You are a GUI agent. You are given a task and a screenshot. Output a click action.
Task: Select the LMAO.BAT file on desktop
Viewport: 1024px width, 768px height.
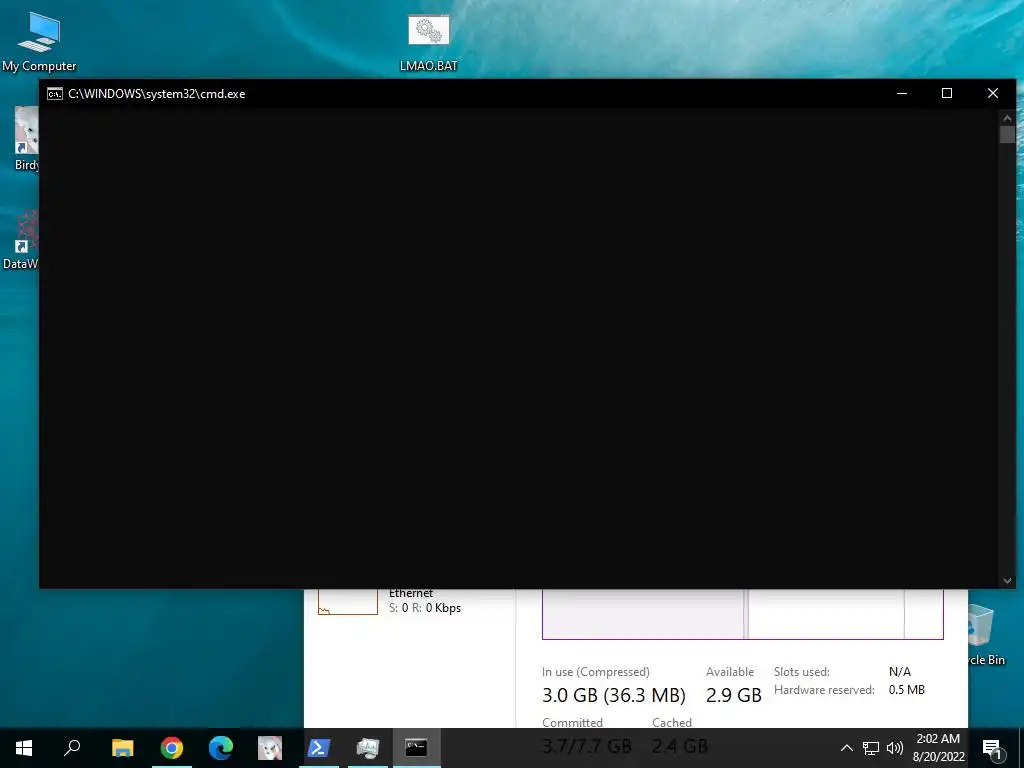click(x=428, y=42)
